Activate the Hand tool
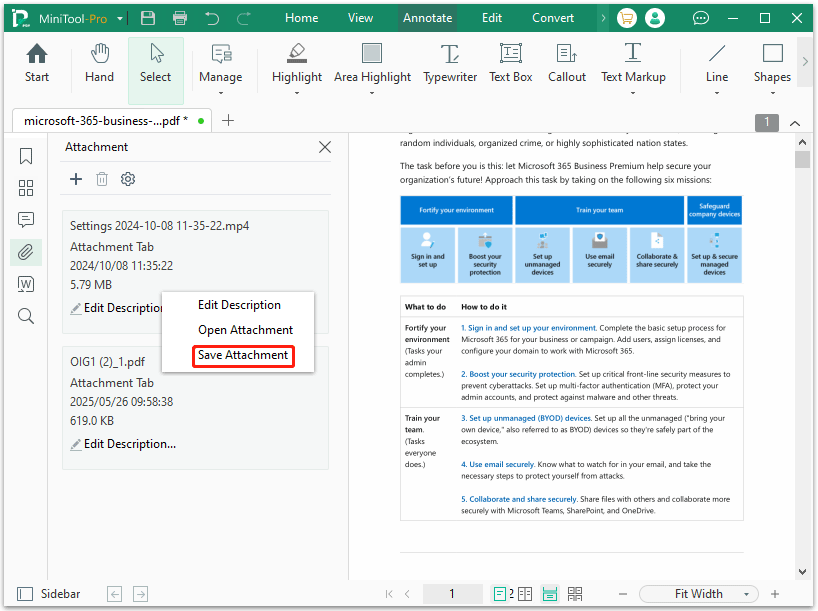The width and height of the screenshot is (818, 611). pos(99,63)
